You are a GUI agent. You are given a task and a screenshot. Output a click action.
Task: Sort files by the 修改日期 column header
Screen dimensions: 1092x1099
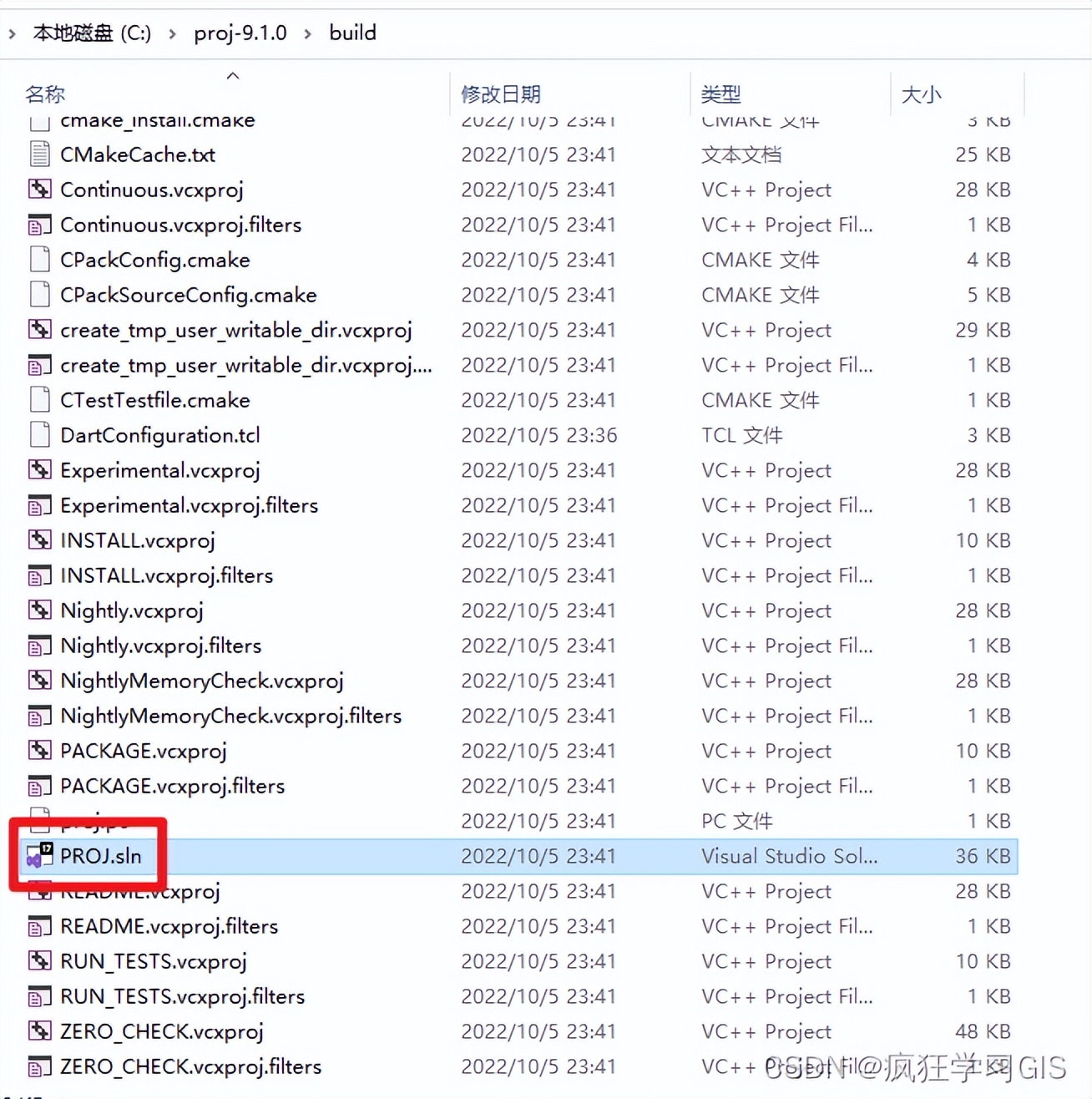point(501,94)
